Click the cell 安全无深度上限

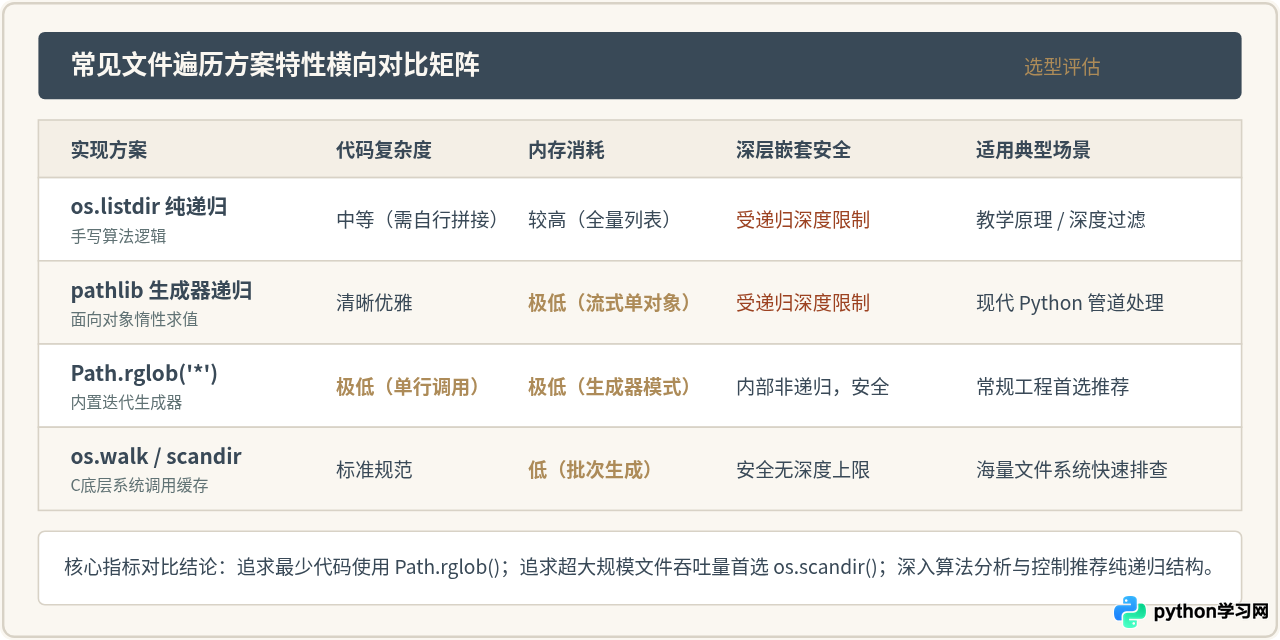coord(803,470)
